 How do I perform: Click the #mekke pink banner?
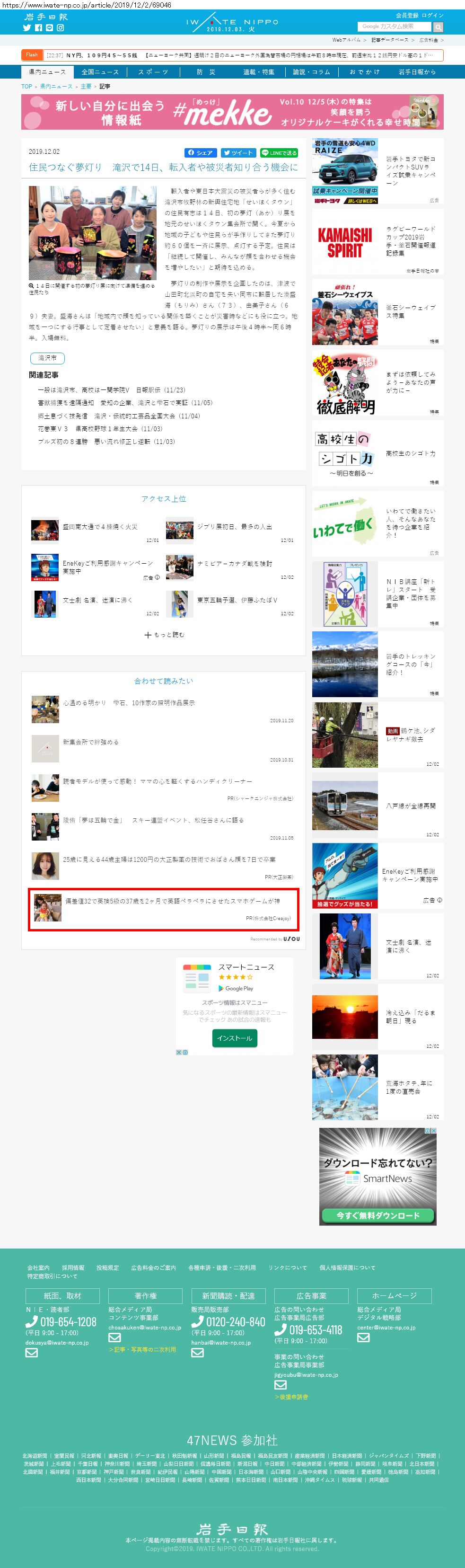click(232, 112)
